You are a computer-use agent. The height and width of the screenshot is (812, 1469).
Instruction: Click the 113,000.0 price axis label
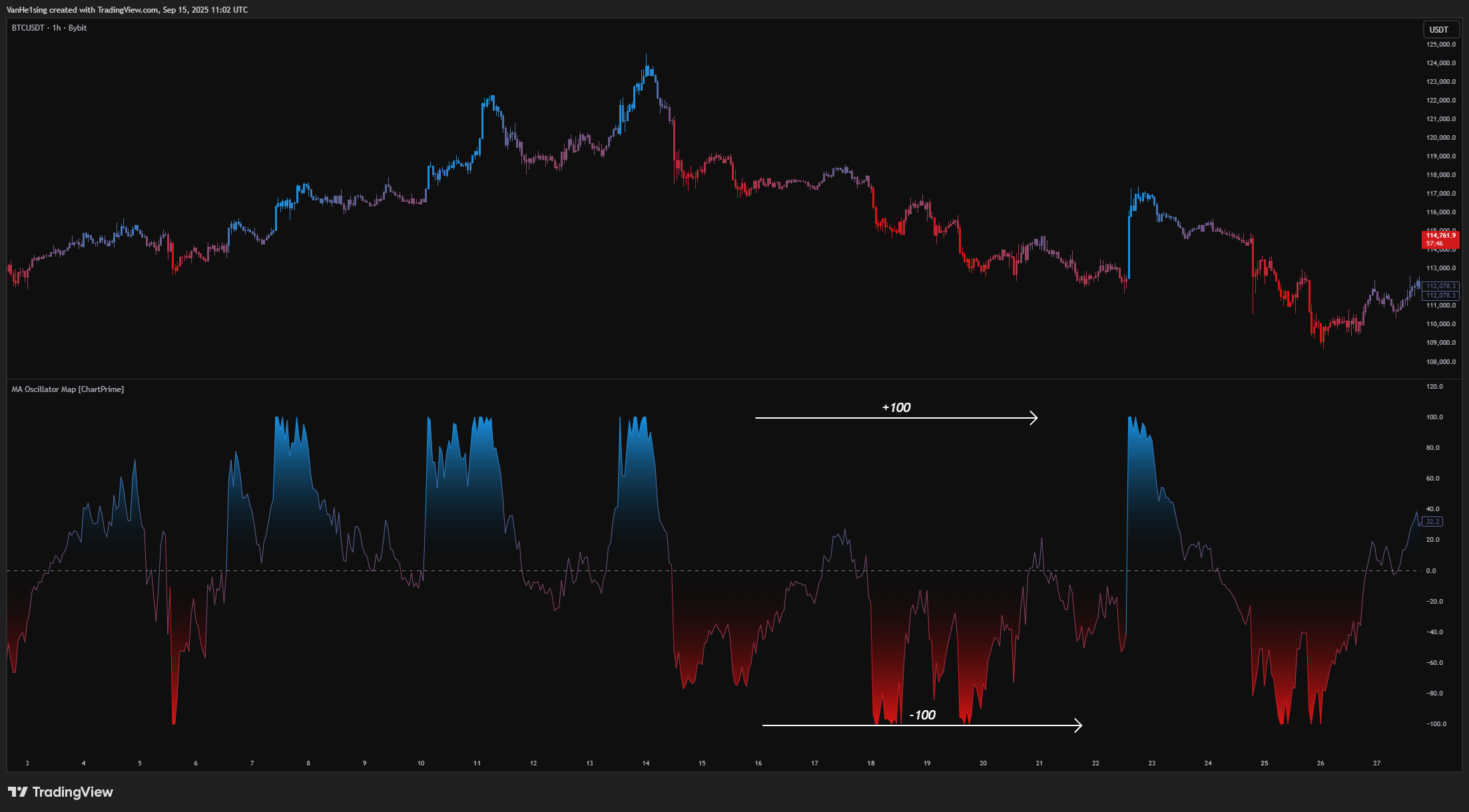click(x=1441, y=268)
